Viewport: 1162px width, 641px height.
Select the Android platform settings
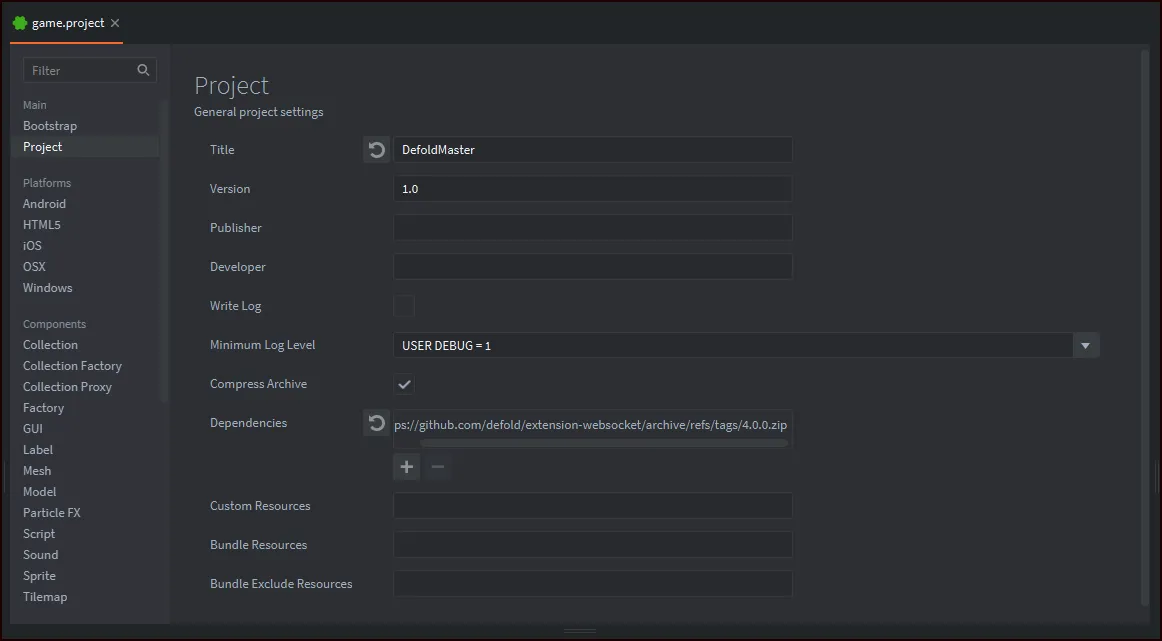click(44, 203)
